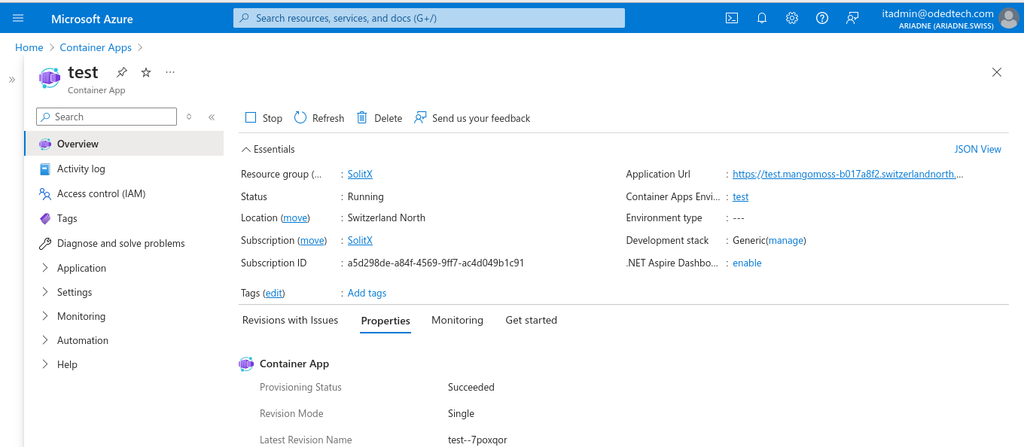Select the Switzerland North location value
1024x447 pixels.
pyautogui.click(x=387, y=218)
